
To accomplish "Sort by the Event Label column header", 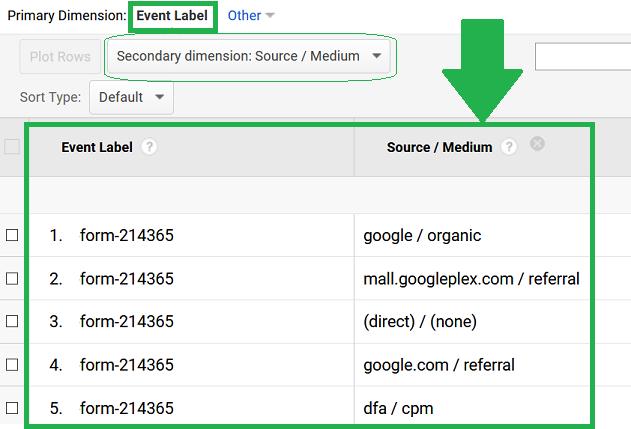I will click(x=97, y=147).
